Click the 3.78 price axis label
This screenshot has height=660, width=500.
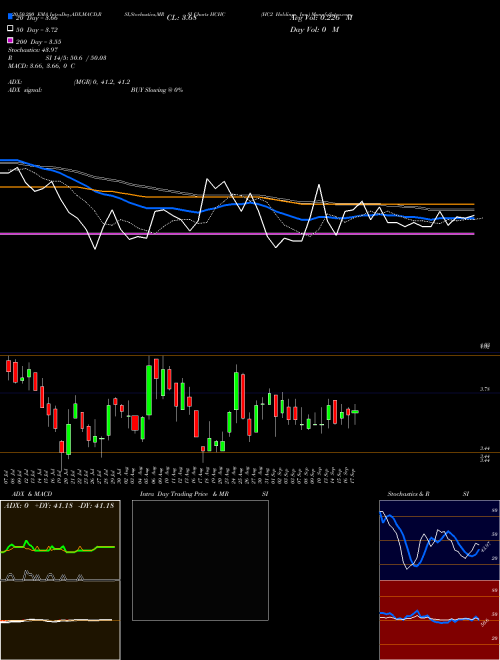(484, 389)
